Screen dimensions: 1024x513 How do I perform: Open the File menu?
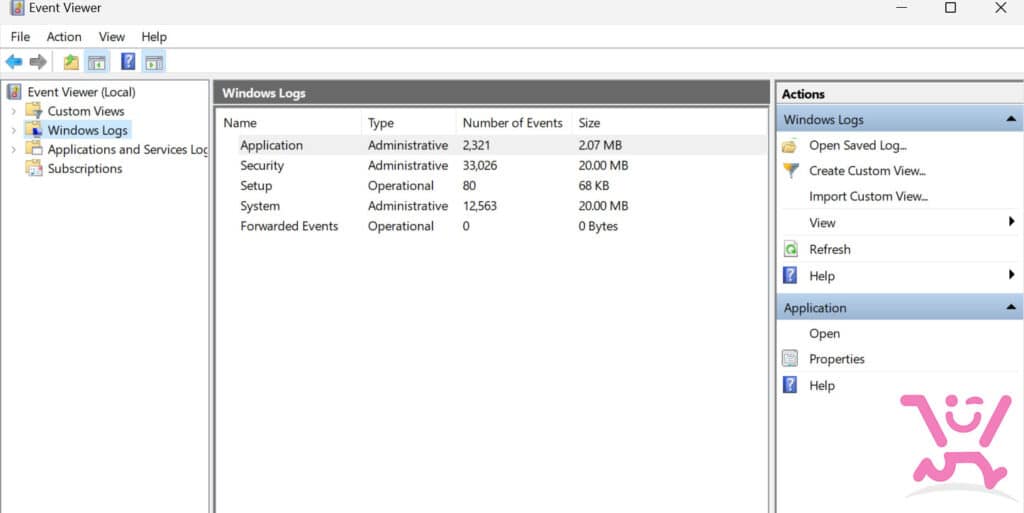coord(20,37)
